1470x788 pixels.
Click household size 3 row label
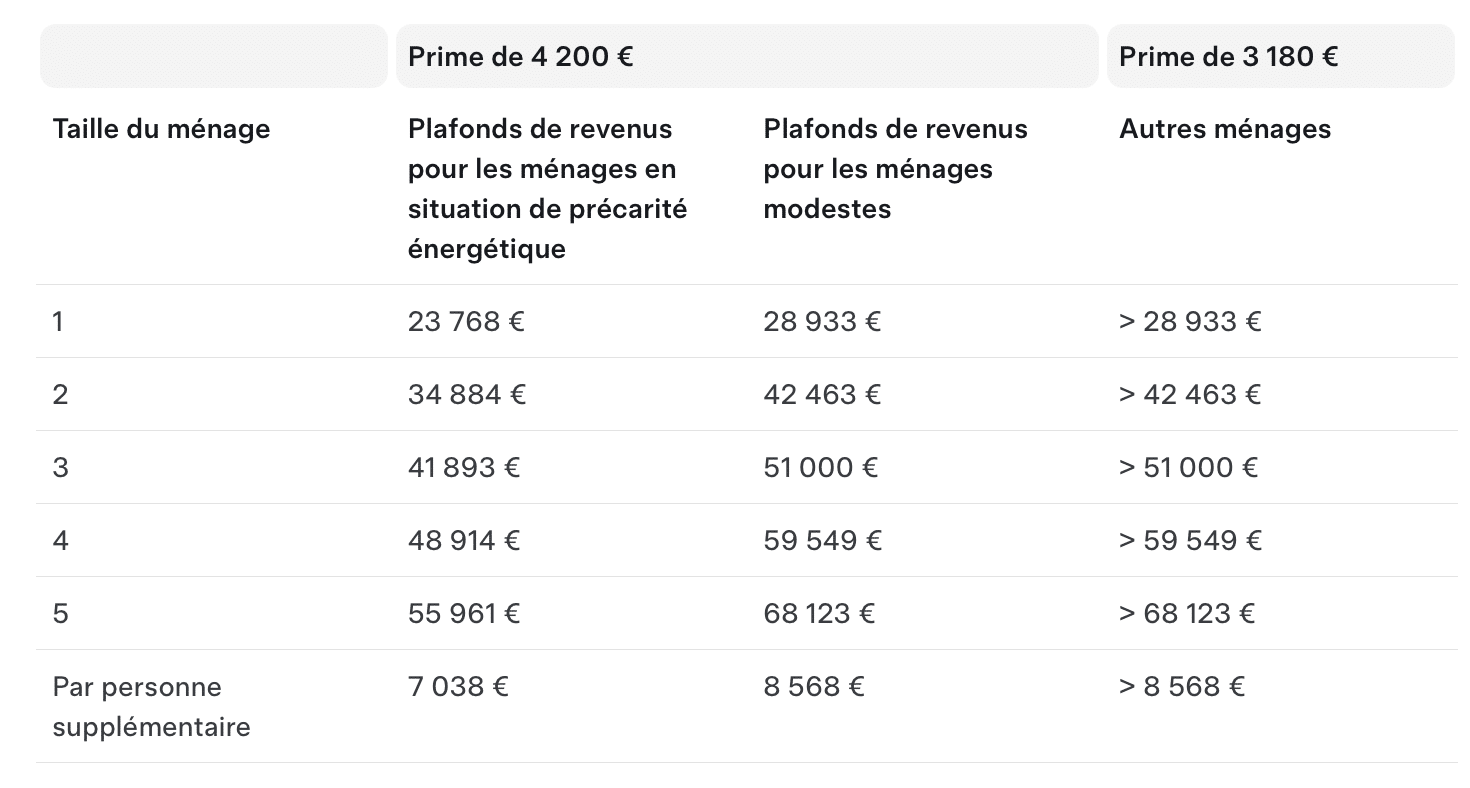click(x=61, y=467)
